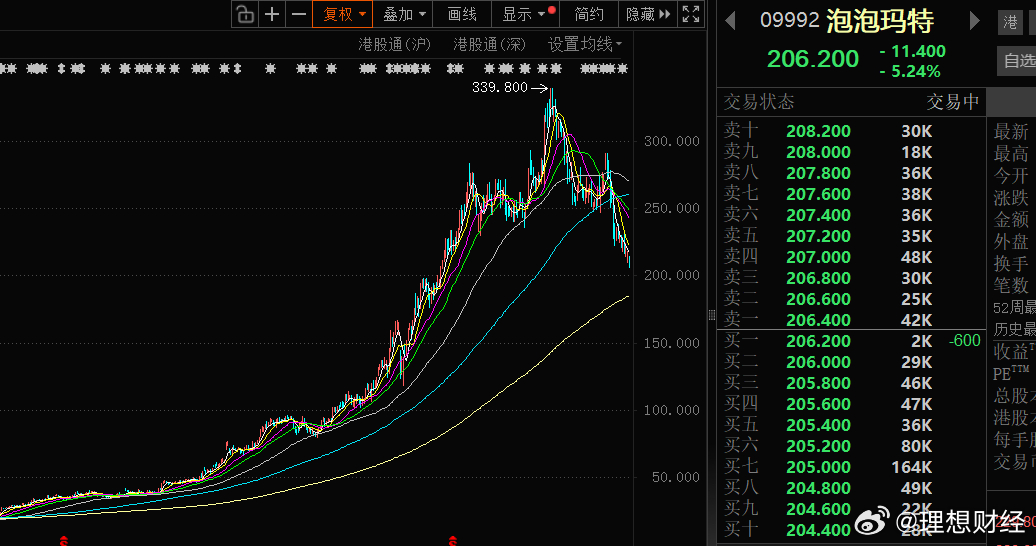Click 买七 volume 164K
Viewport: 1036px width, 546px height.
point(911,467)
